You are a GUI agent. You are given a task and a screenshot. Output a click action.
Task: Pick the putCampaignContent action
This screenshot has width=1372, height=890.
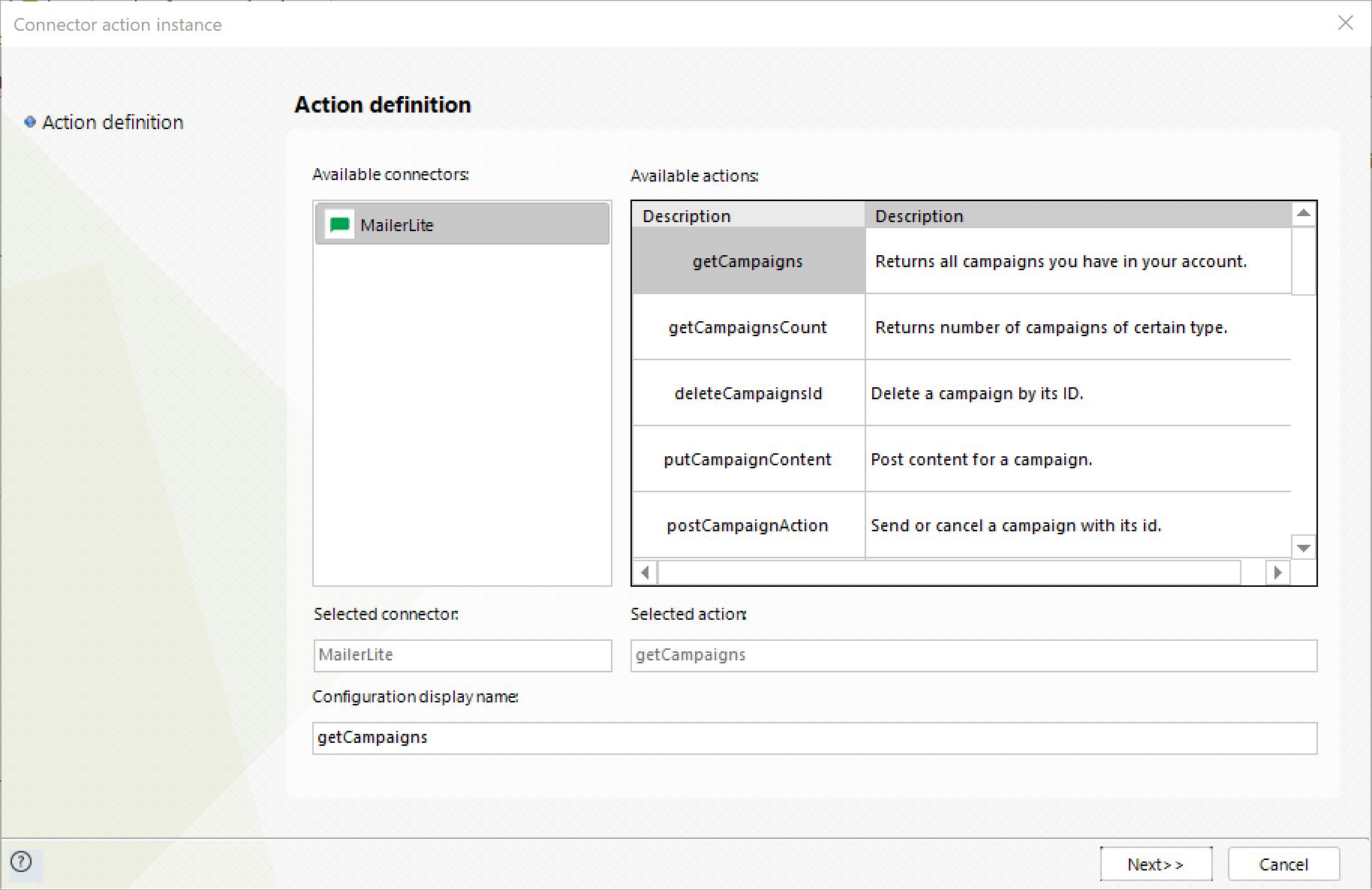click(748, 459)
